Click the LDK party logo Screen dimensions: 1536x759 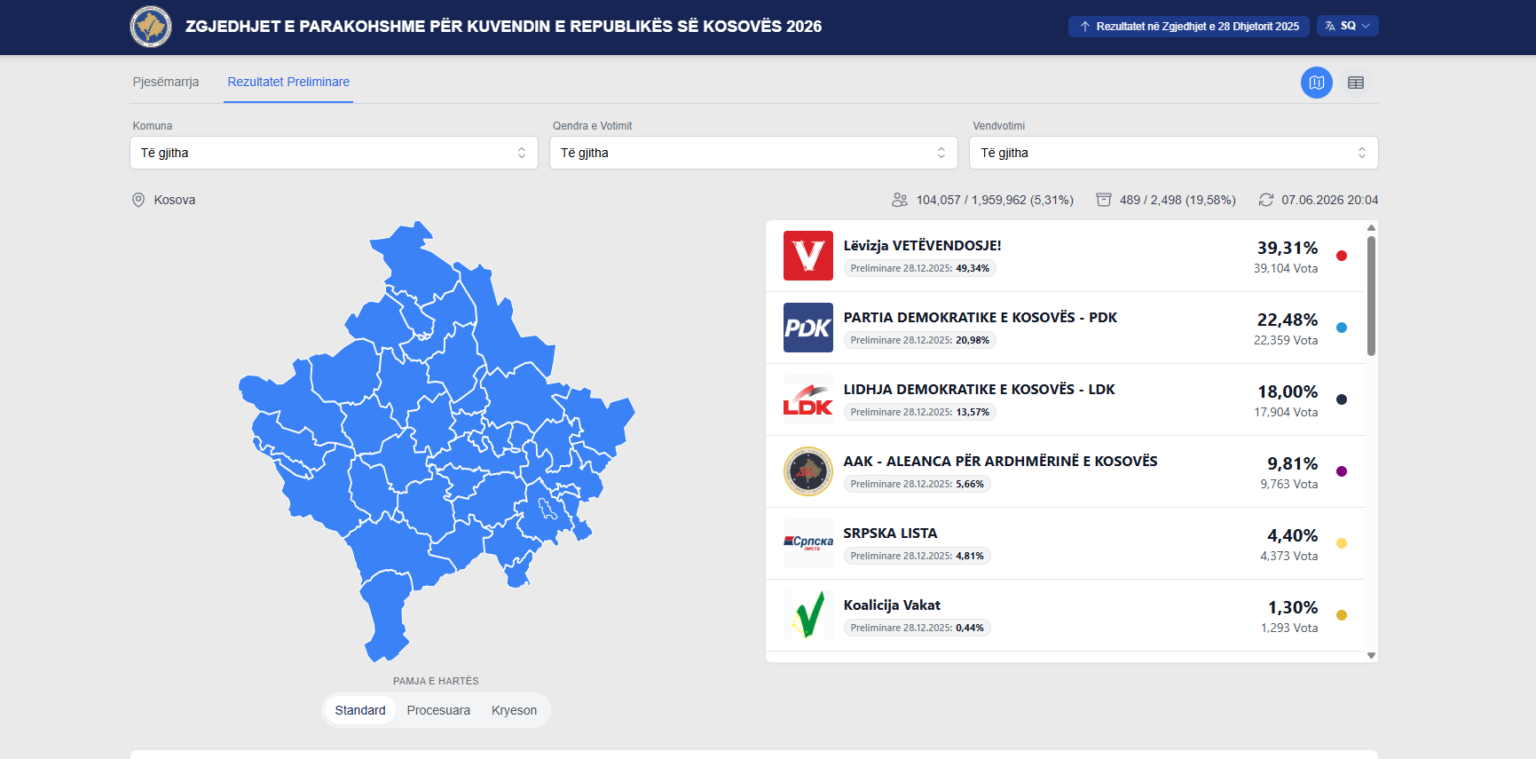pyautogui.click(x=808, y=400)
